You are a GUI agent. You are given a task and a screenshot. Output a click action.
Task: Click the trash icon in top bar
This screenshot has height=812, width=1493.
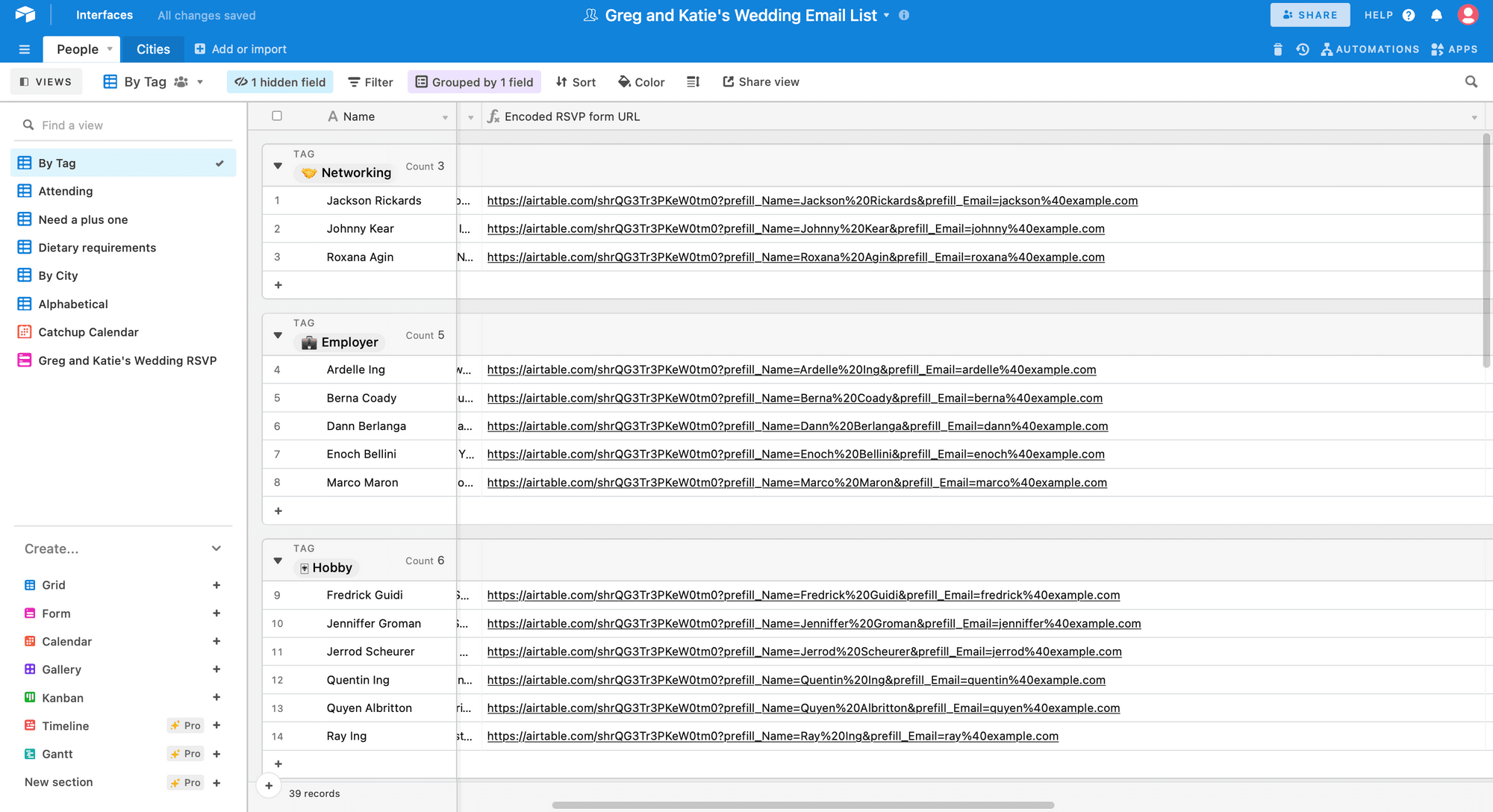point(1277,49)
